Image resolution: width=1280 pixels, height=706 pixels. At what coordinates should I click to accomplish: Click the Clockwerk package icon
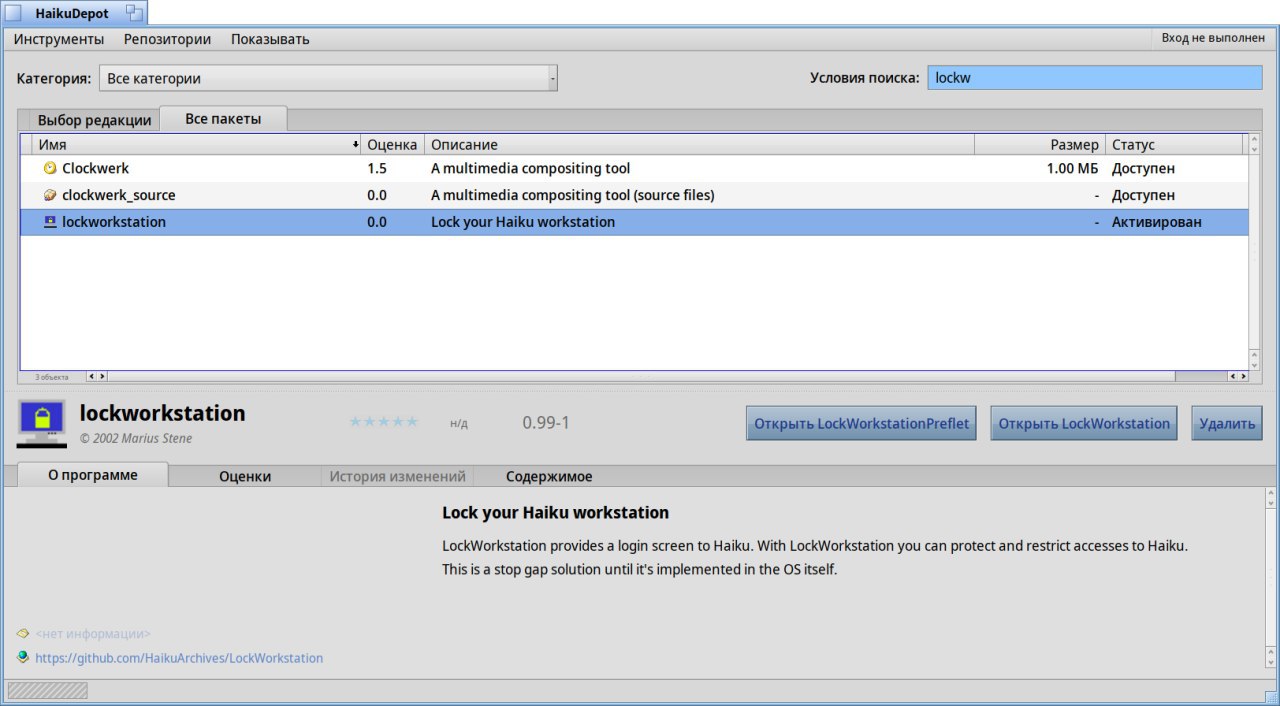(50, 169)
